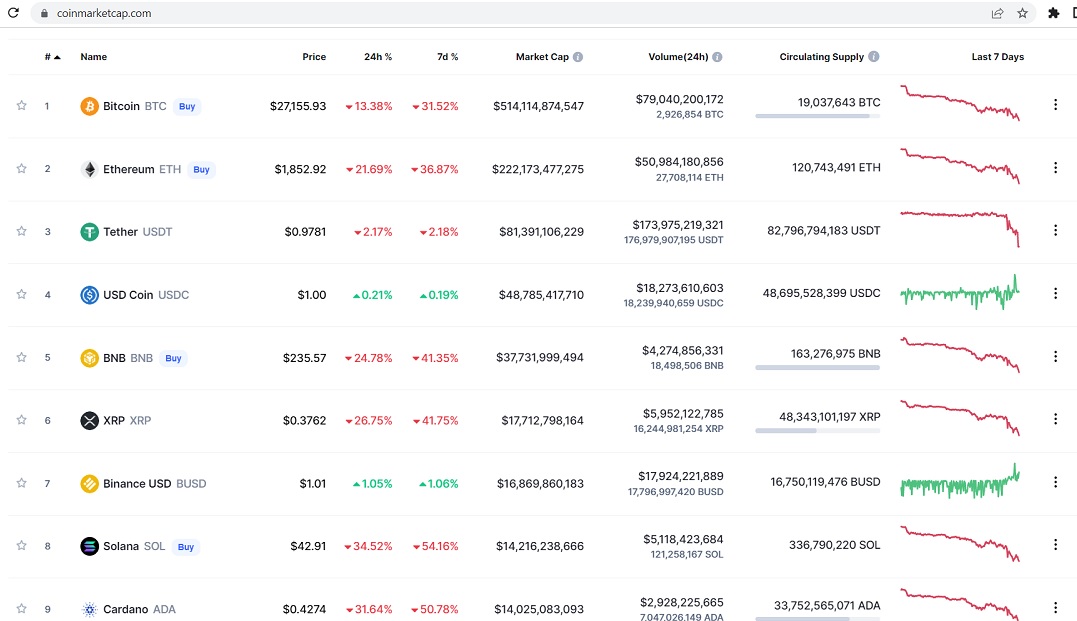Open more options menu for Solana row
The image size is (1077, 621).
[x=1056, y=545]
